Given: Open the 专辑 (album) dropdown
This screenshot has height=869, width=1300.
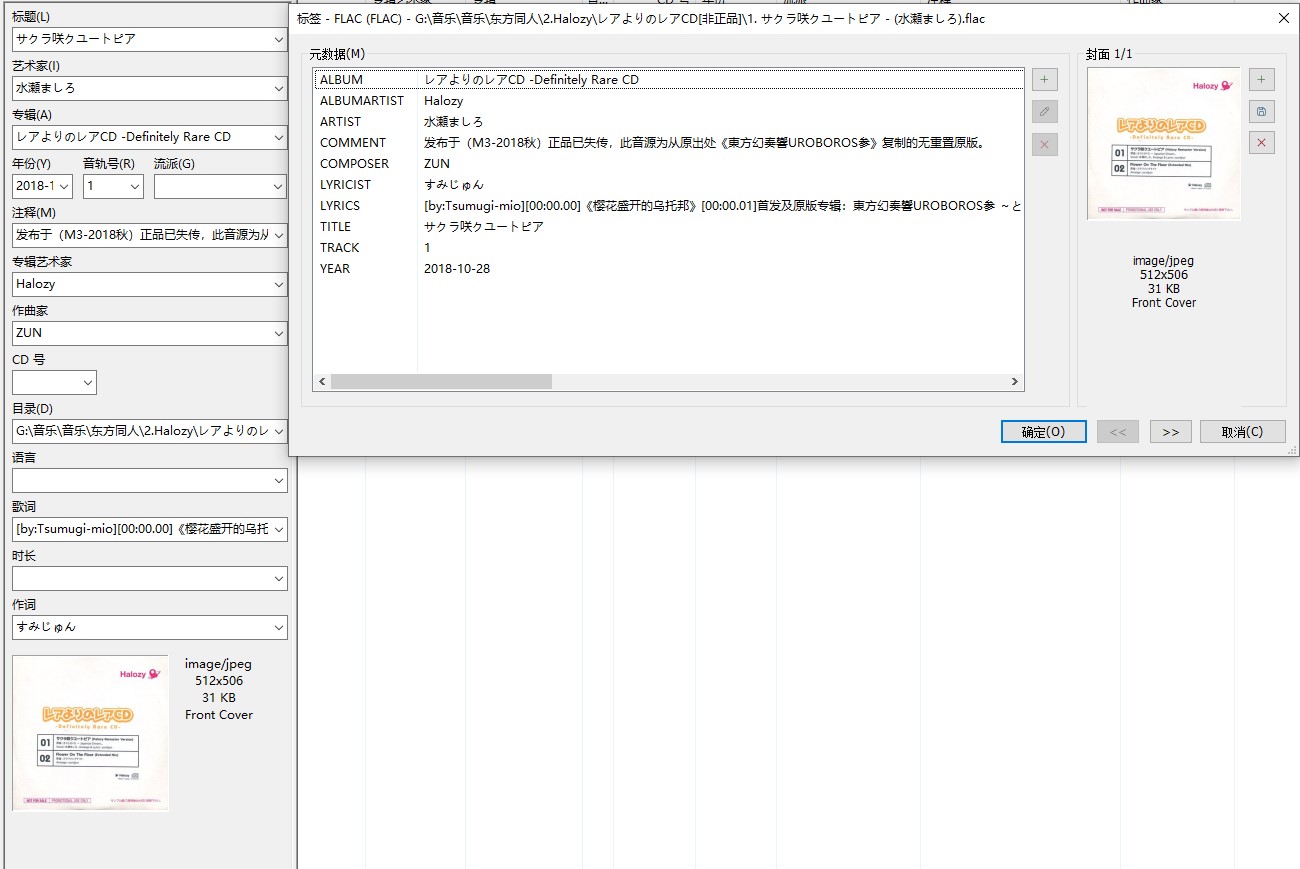Looking at the screenshot, I should click(278, 137).
